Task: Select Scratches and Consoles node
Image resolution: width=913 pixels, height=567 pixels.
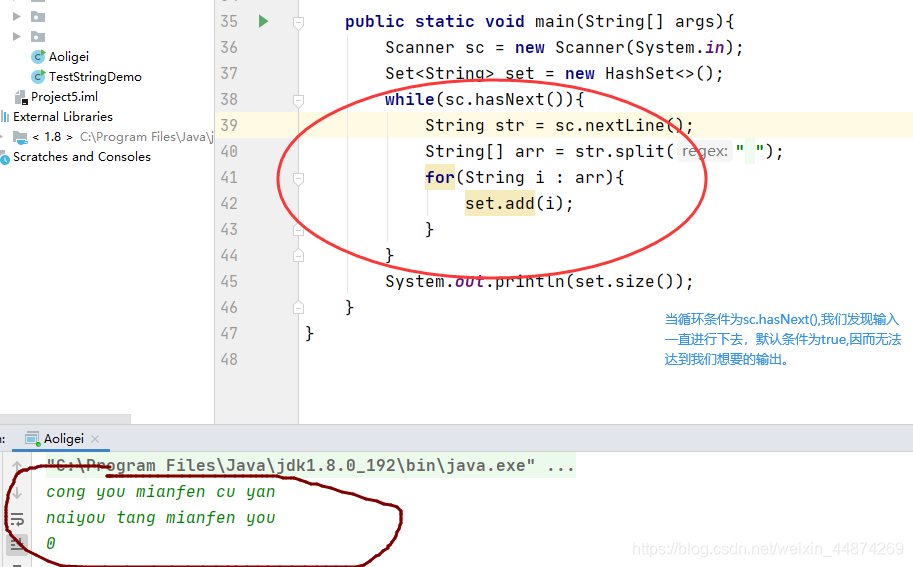Action: (82, 157)
